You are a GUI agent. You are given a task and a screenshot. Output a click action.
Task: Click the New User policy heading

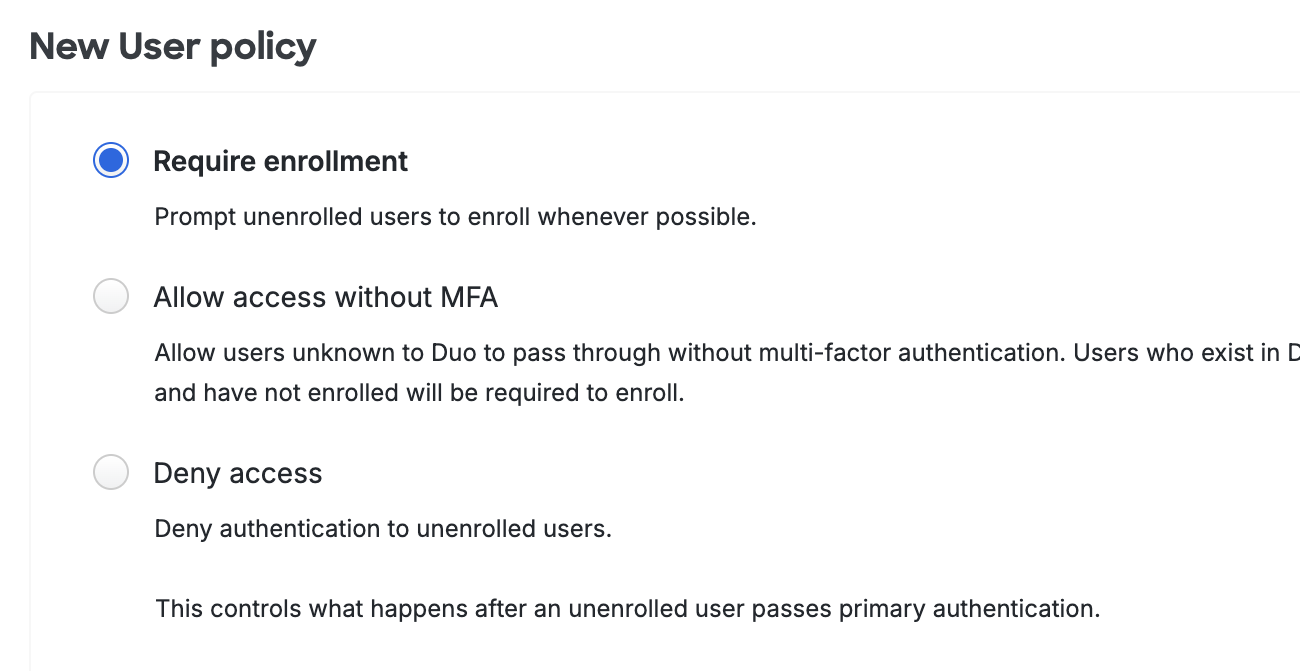[172, 46]
